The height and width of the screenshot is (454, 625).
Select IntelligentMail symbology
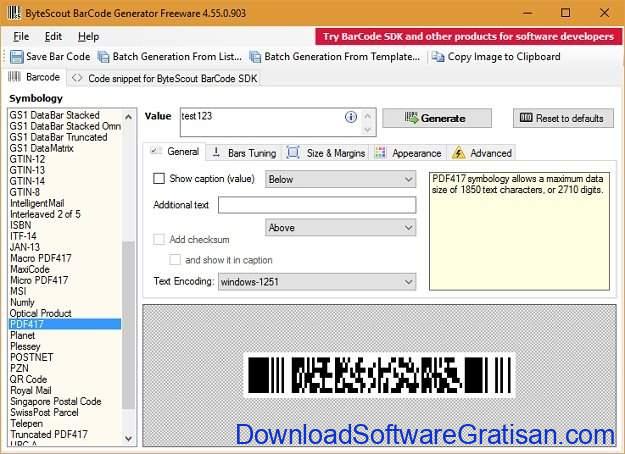click(x=37, y=203)
